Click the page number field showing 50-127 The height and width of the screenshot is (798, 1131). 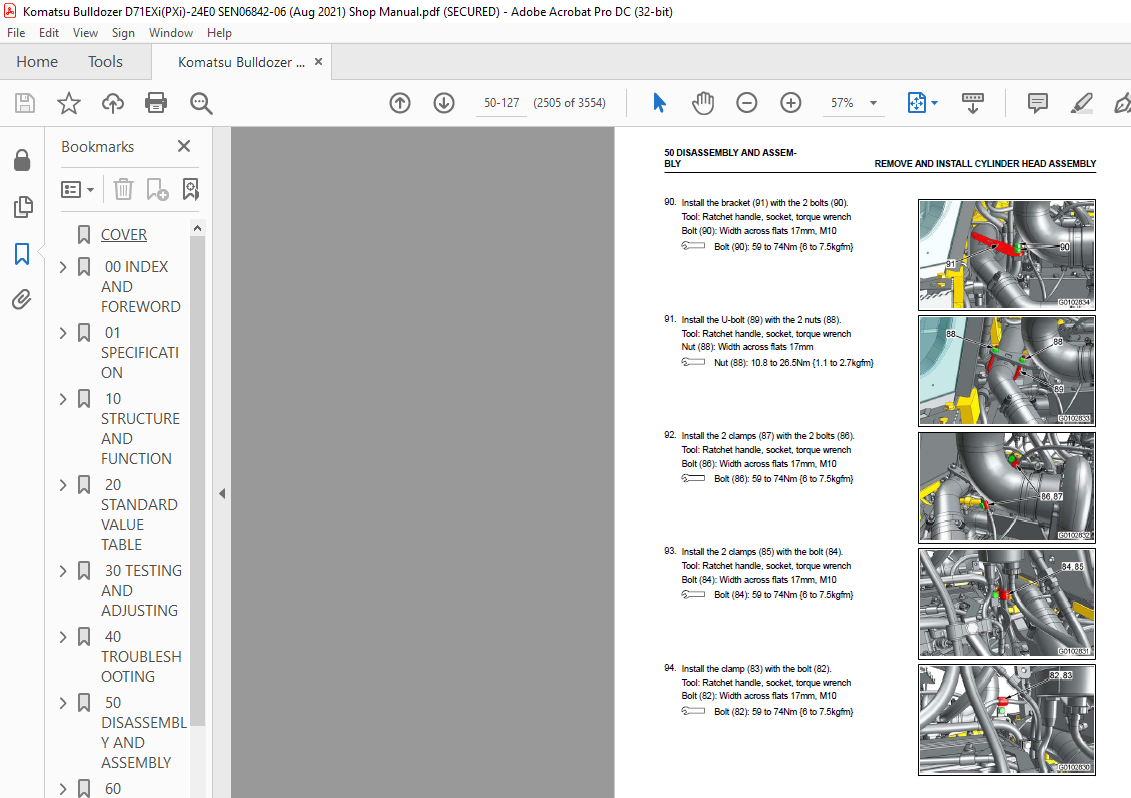[501, 103]
